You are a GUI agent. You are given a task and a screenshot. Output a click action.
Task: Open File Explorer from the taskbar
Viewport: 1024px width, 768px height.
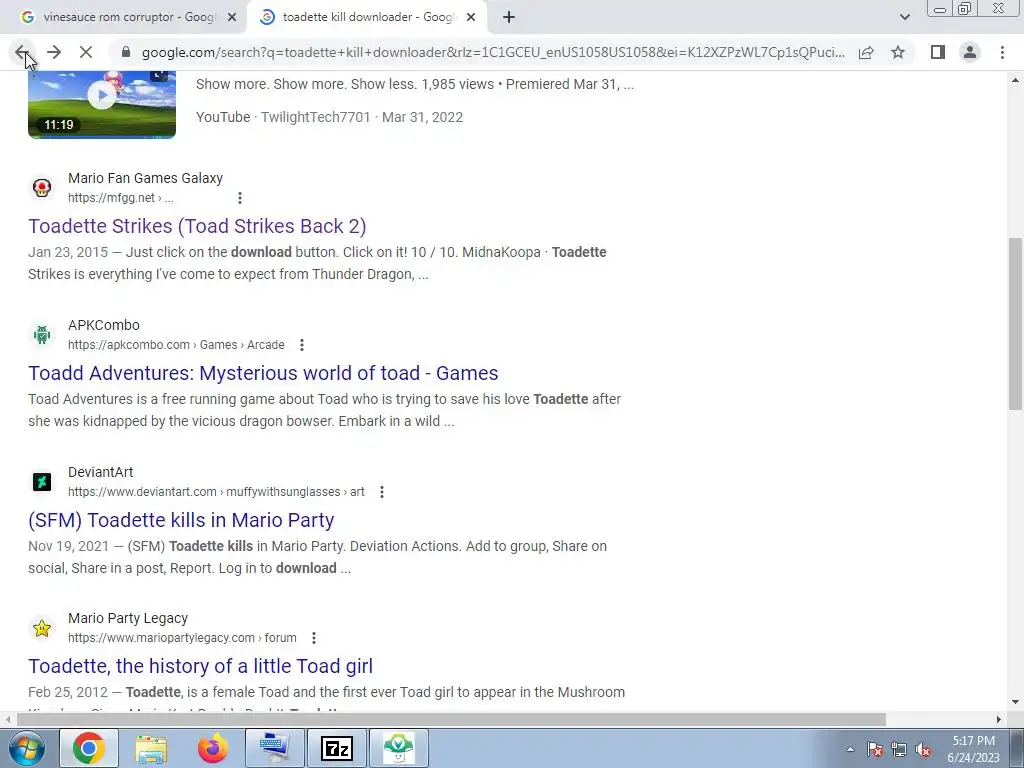click(151, 748)
